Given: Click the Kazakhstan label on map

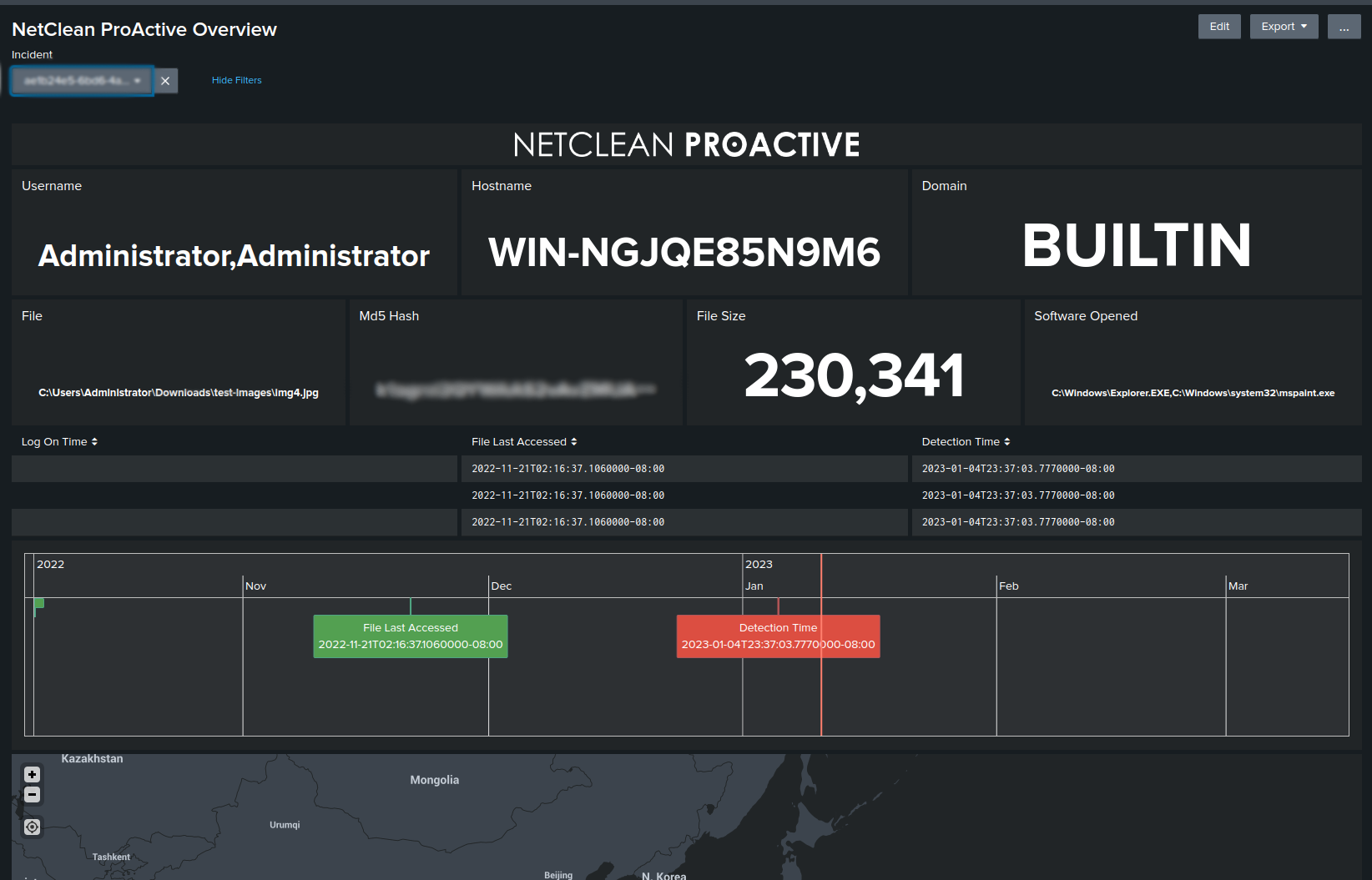Looking at the screenshot, I should 92,758.
